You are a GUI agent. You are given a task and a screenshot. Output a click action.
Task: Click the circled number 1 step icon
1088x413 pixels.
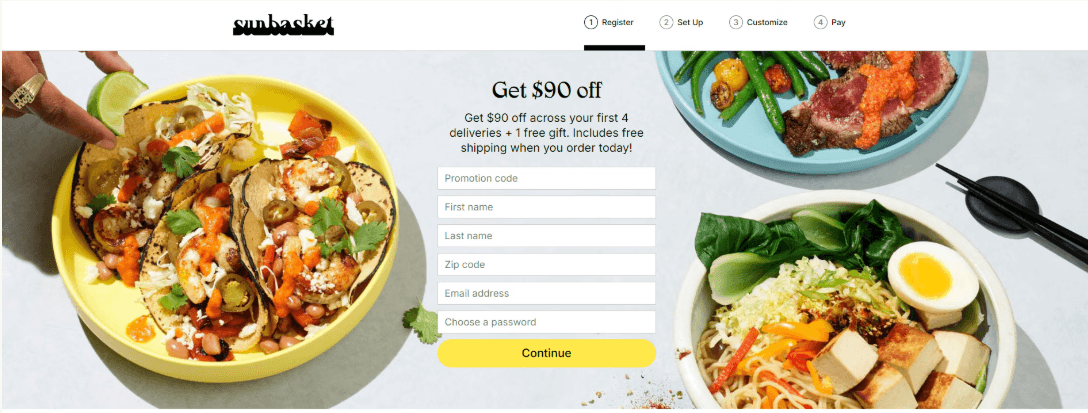pos(590,22)
